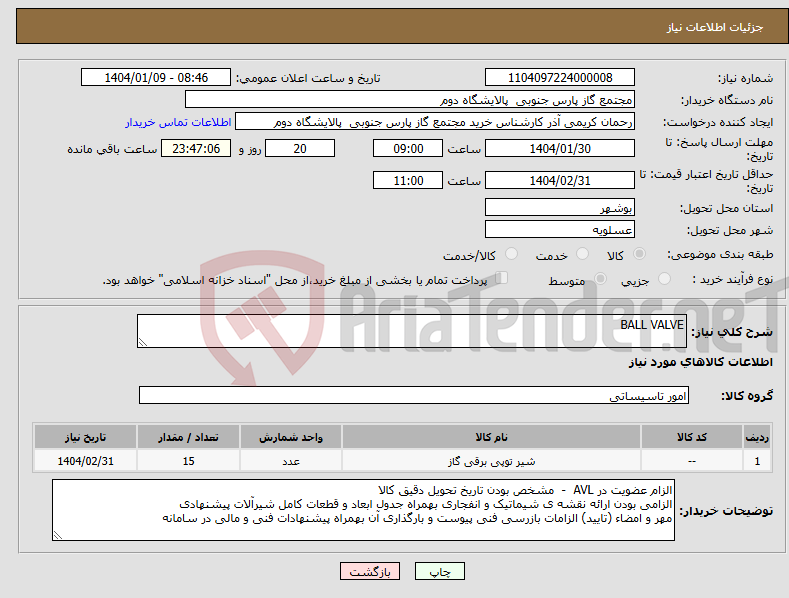Click the response deadline time 09:00
Viewport: 789px width, 598px height.
[408, 148]
